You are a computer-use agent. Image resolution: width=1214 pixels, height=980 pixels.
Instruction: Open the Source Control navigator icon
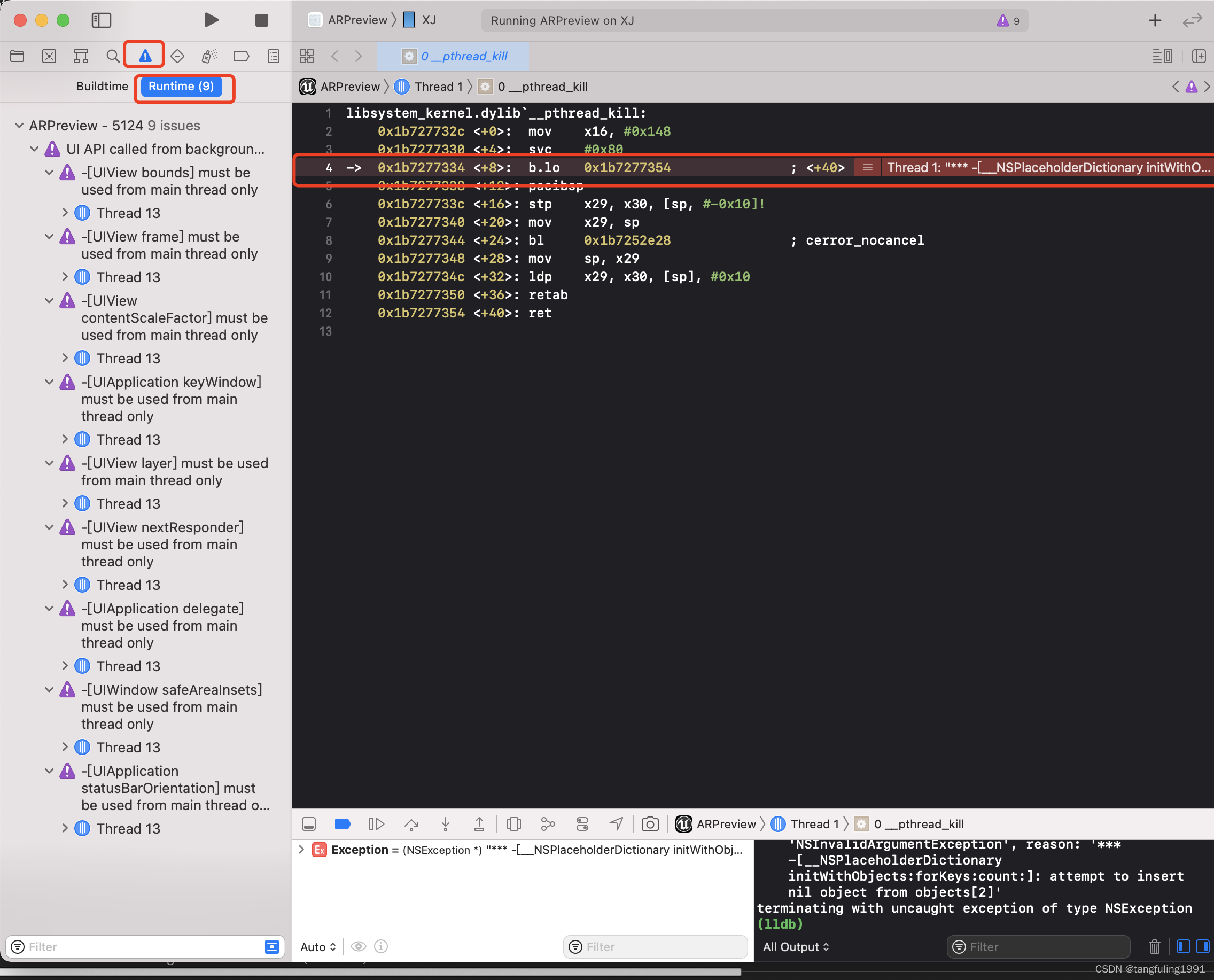[49, 56]
